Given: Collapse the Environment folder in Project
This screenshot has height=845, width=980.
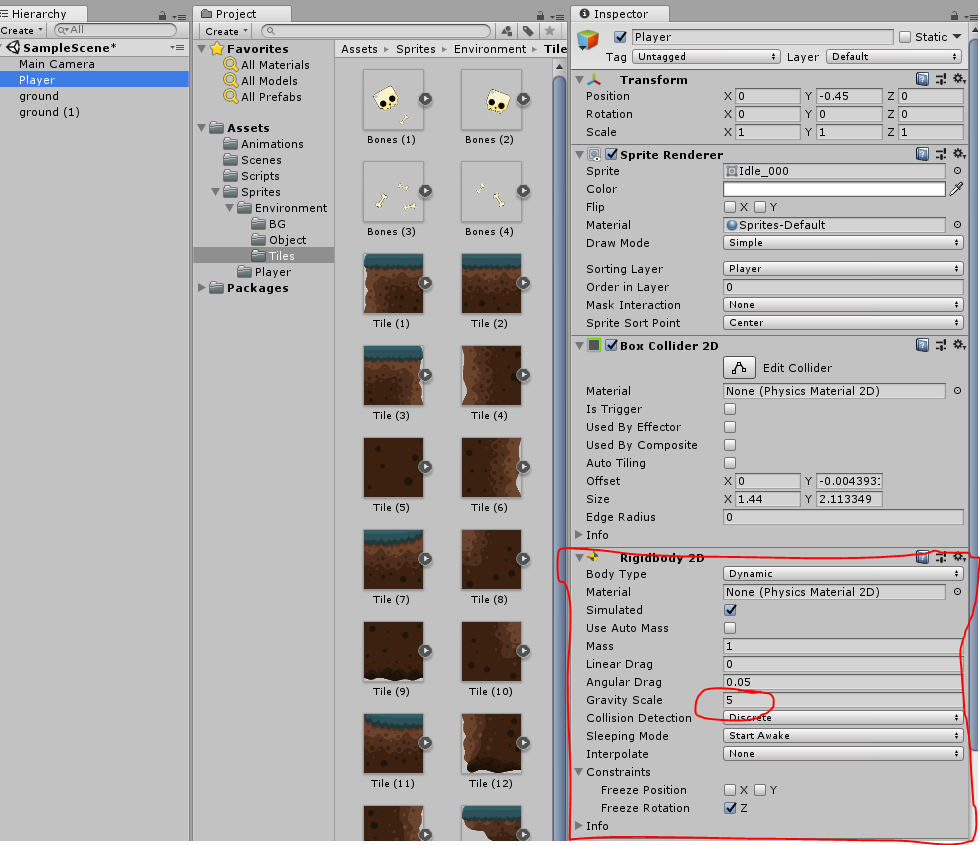Looking at the screenshot, I should tap(230, 207).
